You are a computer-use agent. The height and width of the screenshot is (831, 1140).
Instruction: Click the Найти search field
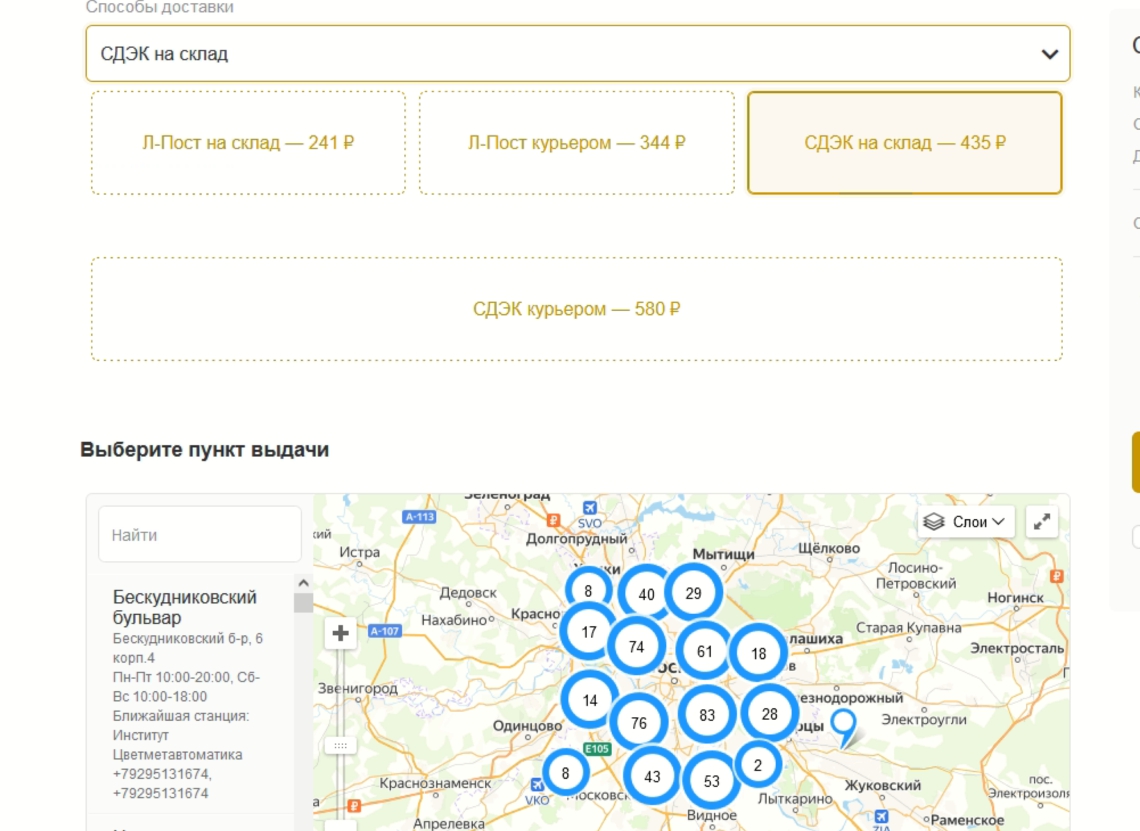click(199, 535)
